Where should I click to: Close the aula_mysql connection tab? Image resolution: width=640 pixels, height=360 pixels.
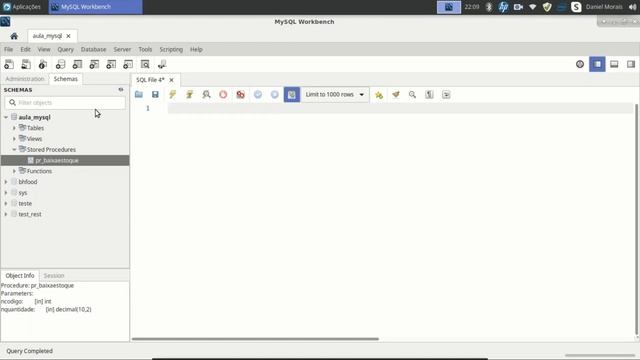pos(69,36)
